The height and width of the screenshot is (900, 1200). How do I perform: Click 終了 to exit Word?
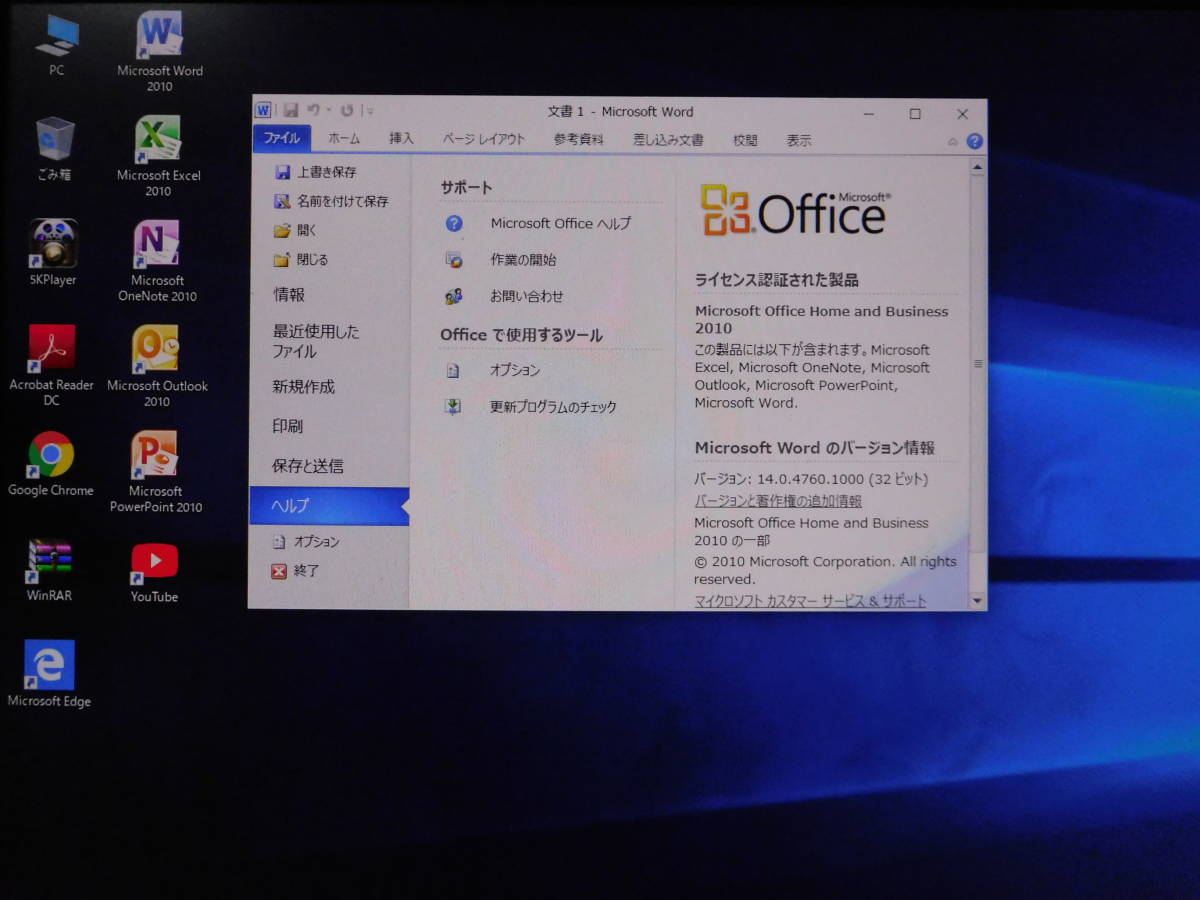point(296,571)
